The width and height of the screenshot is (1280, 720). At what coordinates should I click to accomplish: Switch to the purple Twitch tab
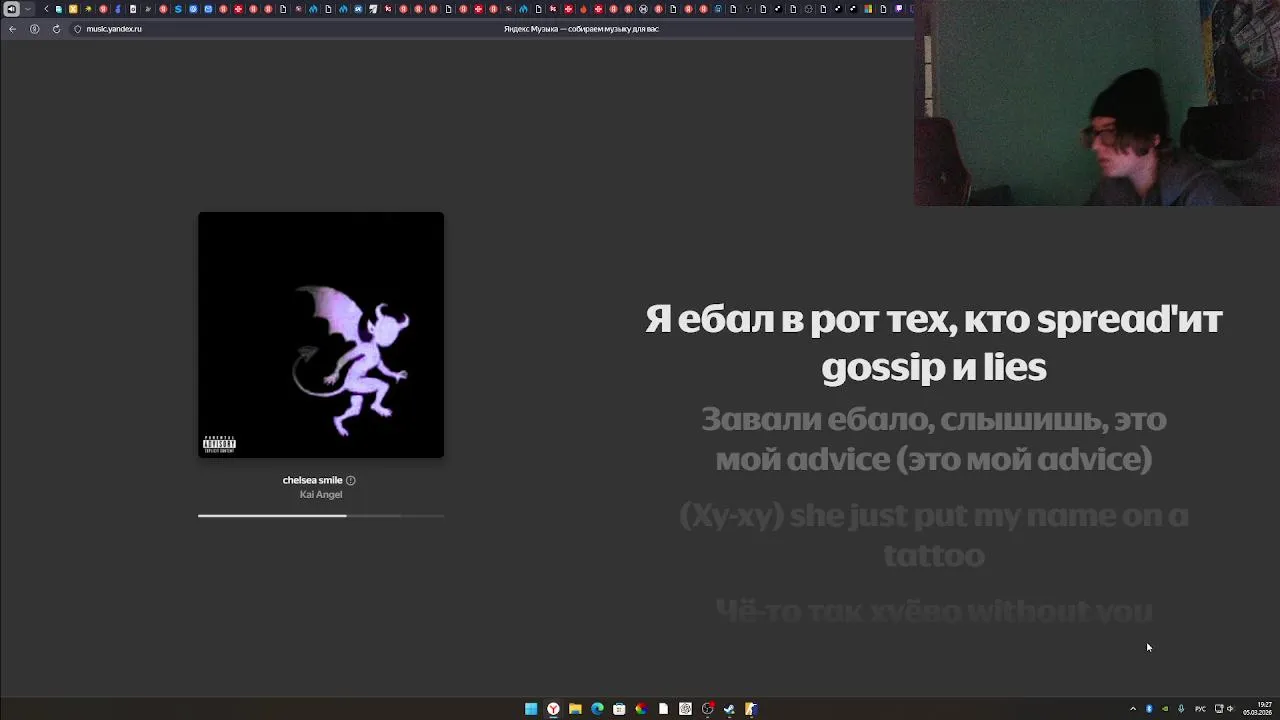click(x=899, y=9)
